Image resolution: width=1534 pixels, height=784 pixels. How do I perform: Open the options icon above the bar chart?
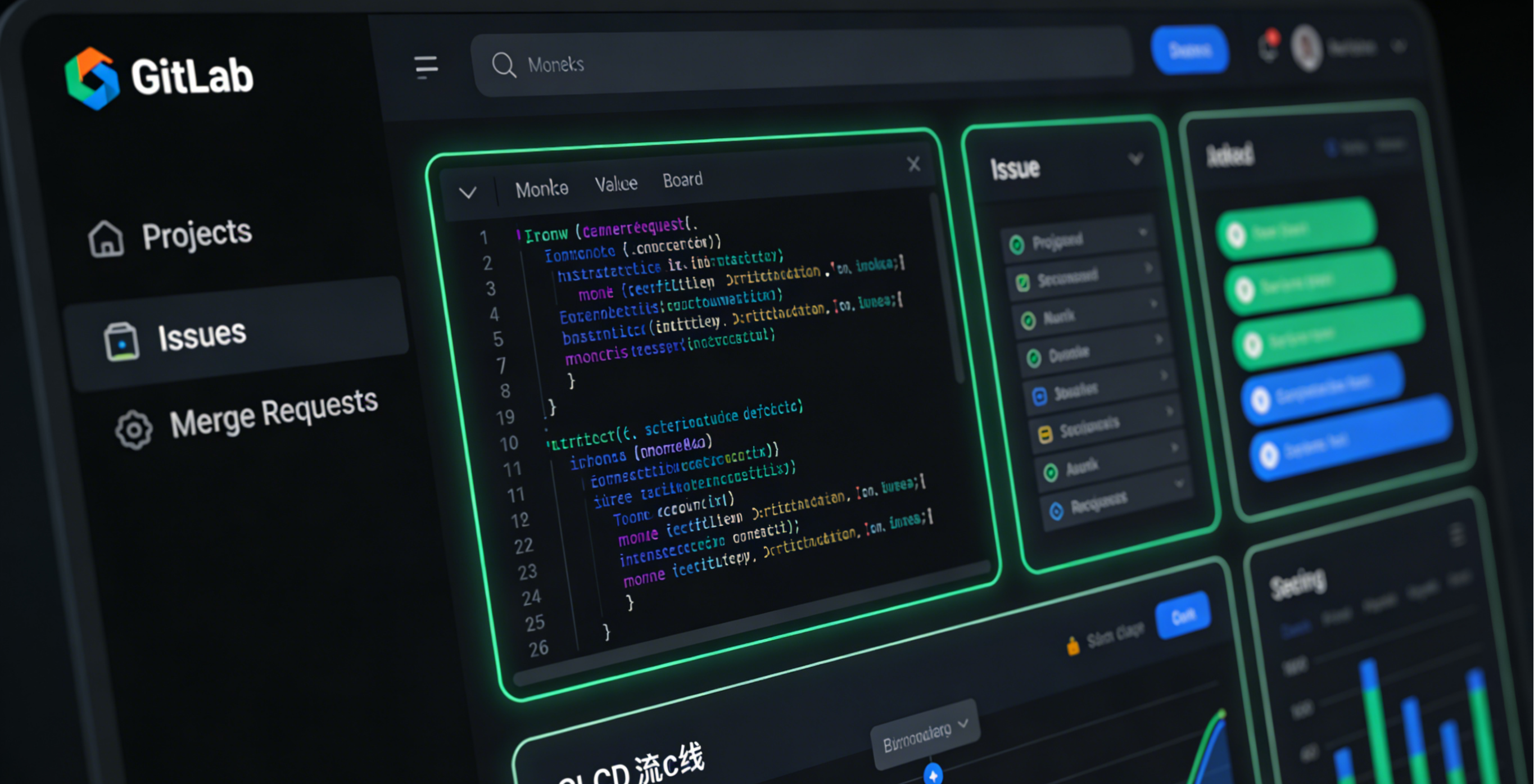click(x=1456, y=534)
